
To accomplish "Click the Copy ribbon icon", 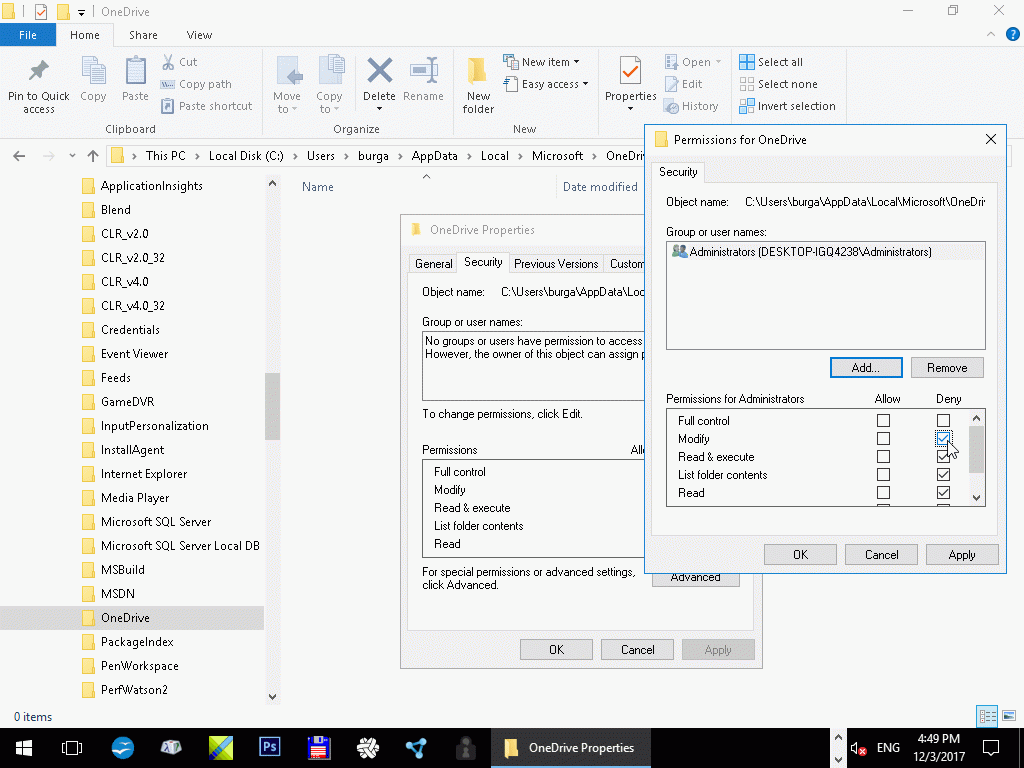I will 93,71.
